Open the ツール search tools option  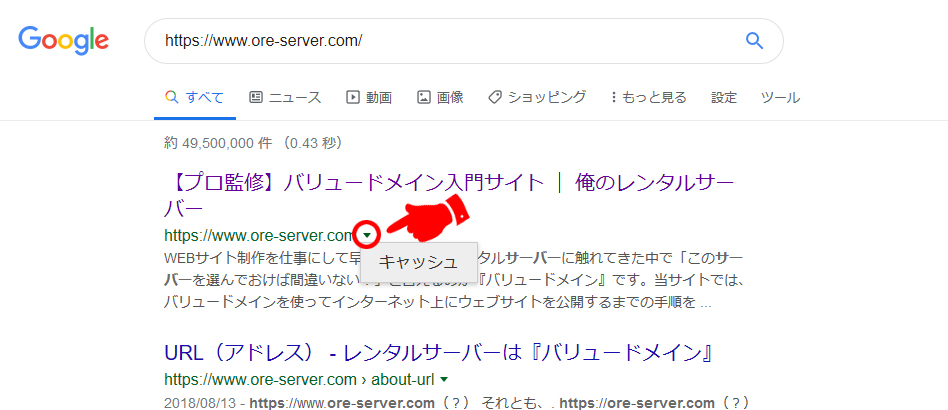780,97
